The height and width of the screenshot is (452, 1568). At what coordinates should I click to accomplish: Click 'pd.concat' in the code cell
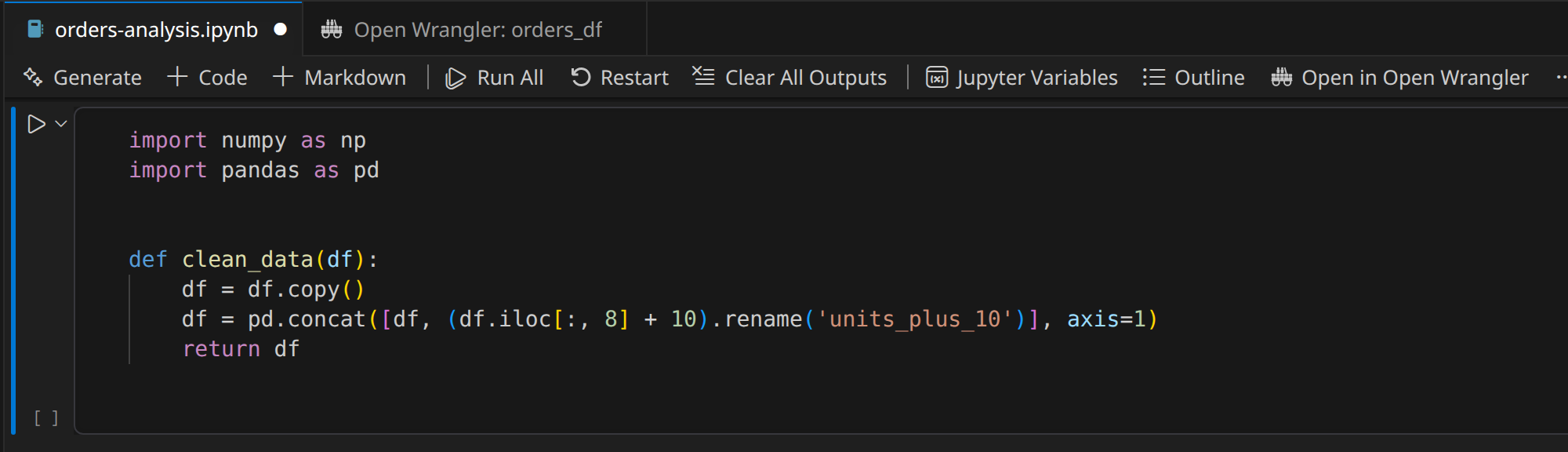pyautogui.click(x=307, y=319)
